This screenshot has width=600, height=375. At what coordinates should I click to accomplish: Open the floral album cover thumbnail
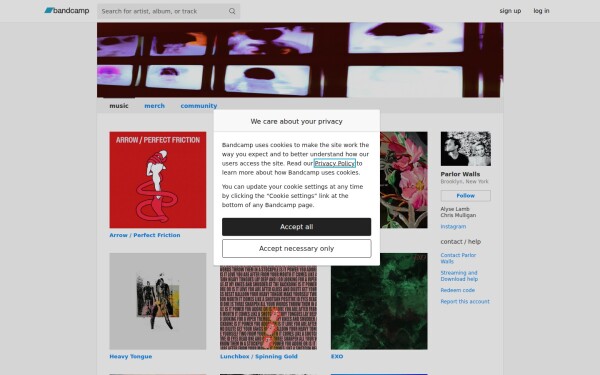coord(404,180)
